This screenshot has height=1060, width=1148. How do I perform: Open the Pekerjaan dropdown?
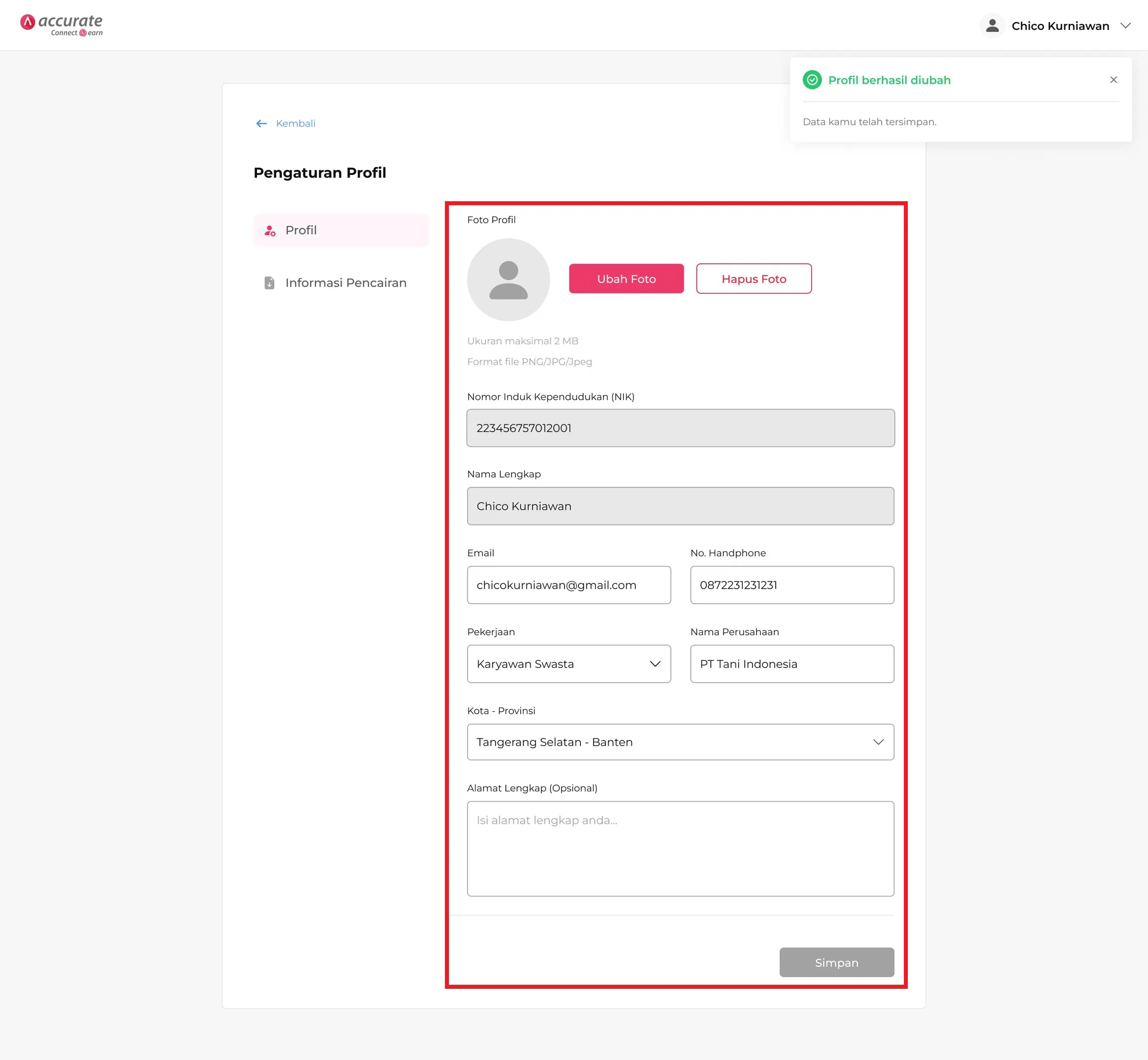click(568, 663)
